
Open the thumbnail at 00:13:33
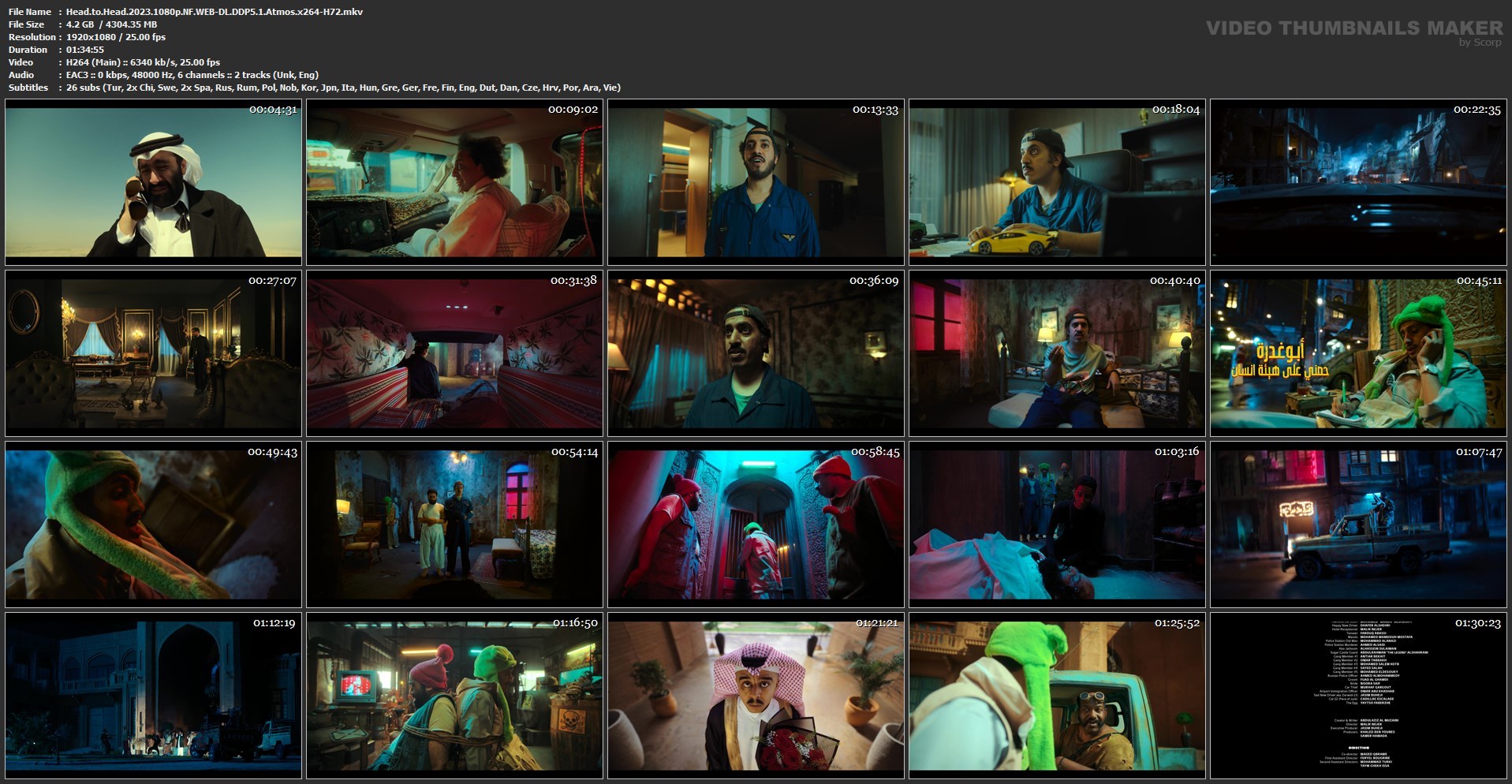756,182
